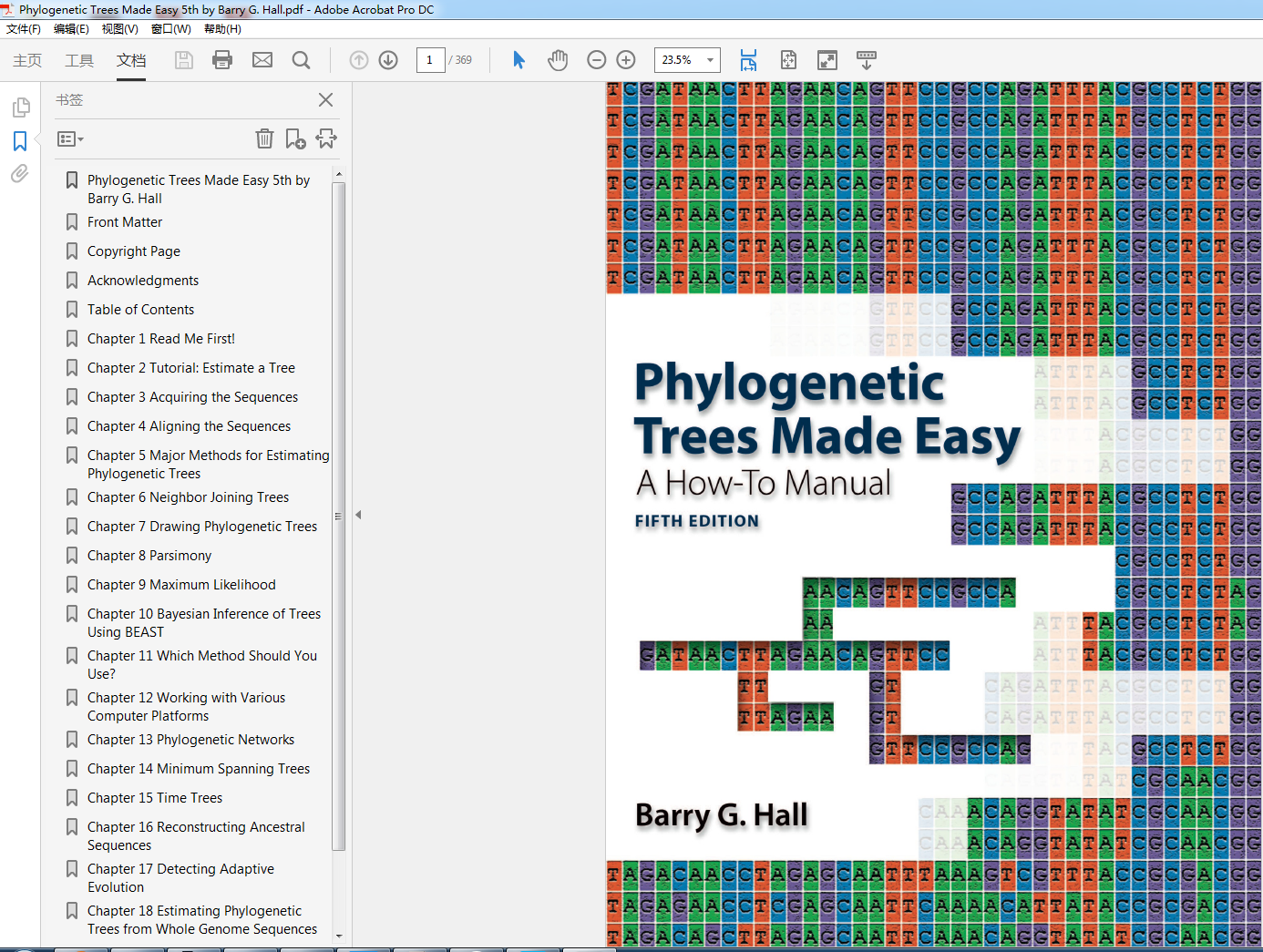1263x952 pixels.
Task: Open Chapter 11 Which Method bookmark
Action: [202, 665]
